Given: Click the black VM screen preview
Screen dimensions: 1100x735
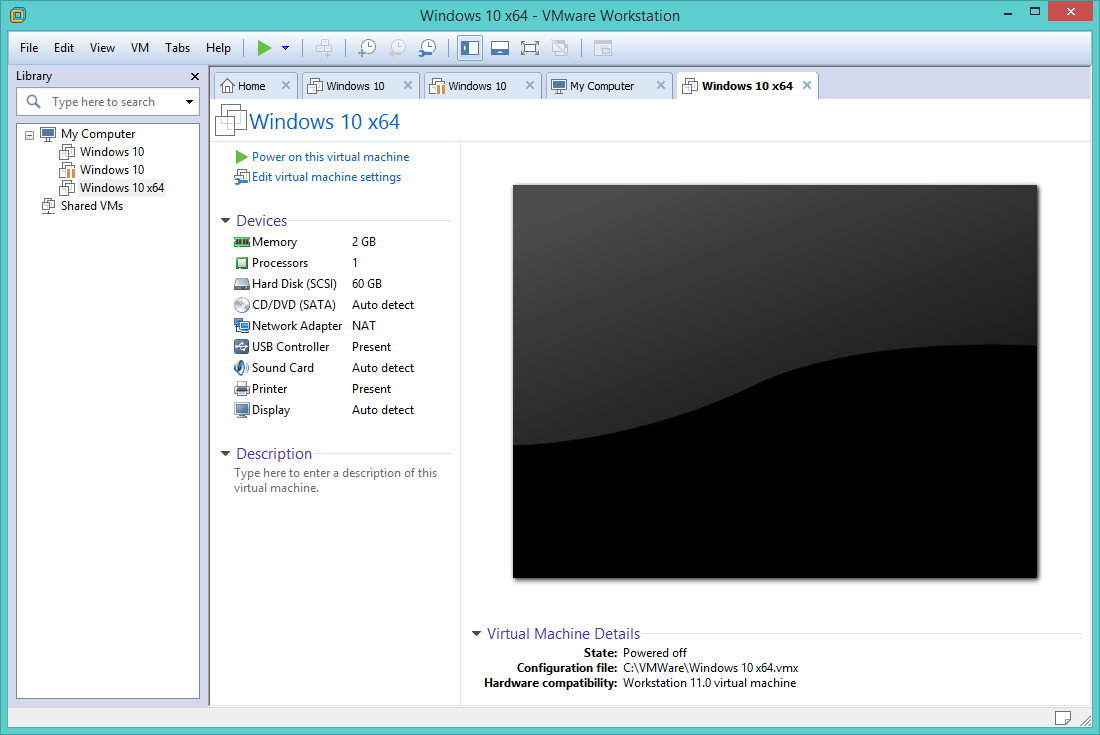Looking at the screenshot, I should 775,382.
